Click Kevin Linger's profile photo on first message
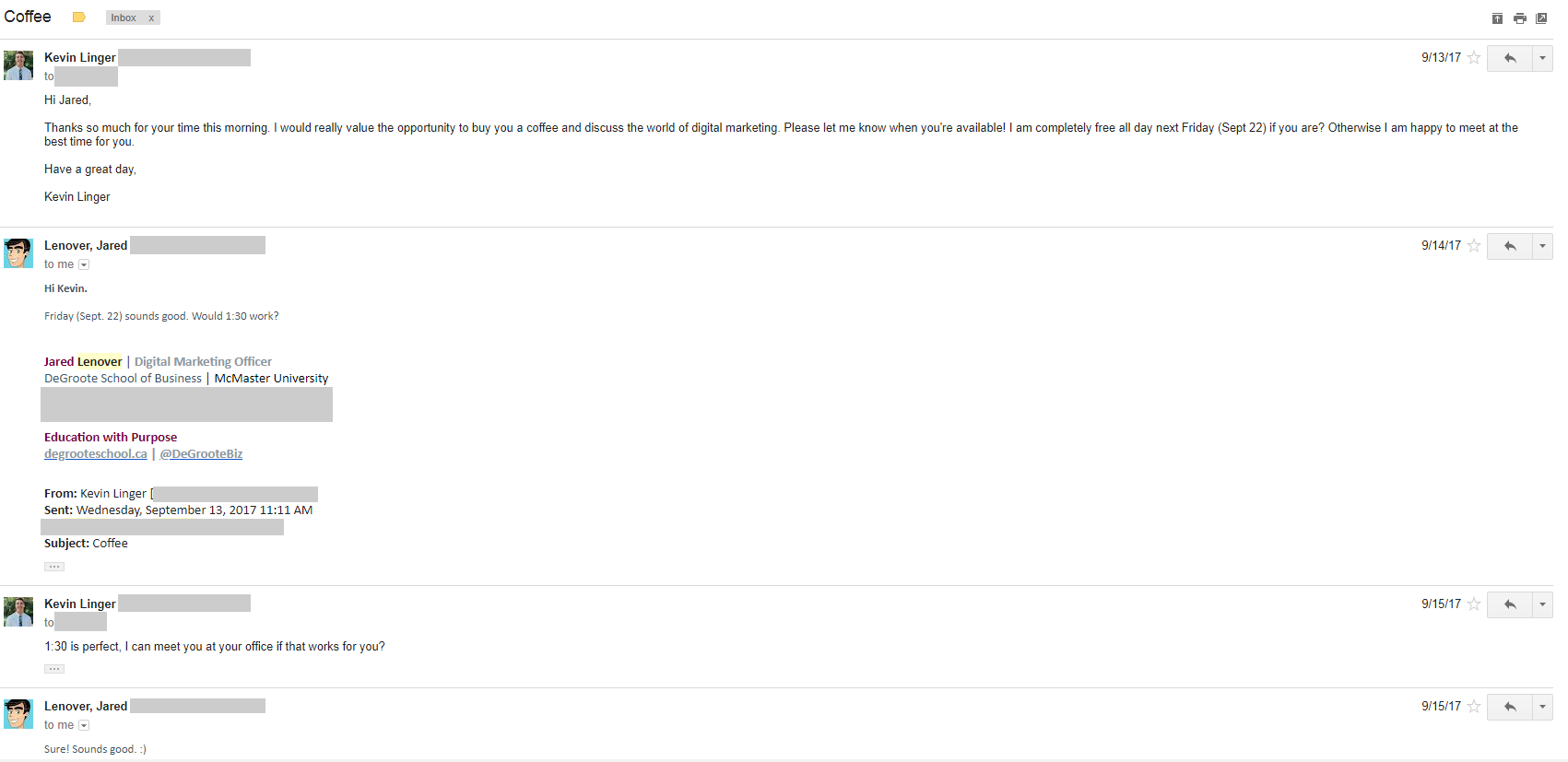 coord(18,65)
